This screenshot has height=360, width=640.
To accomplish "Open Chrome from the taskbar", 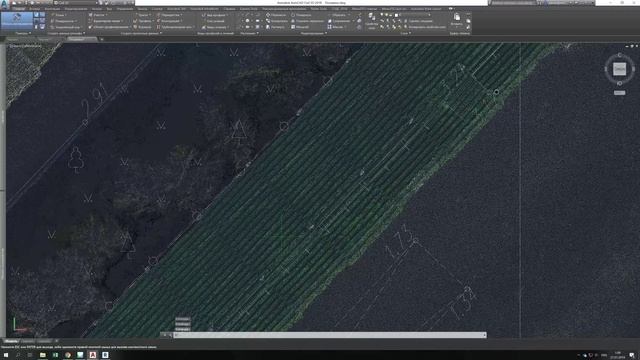I will (68, 355).
